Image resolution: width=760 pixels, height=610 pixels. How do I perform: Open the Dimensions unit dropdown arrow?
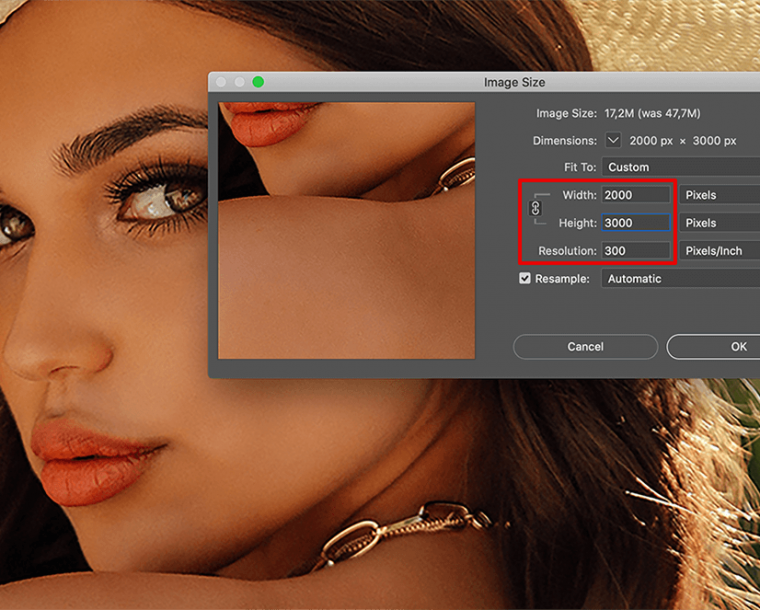(613, 141)
